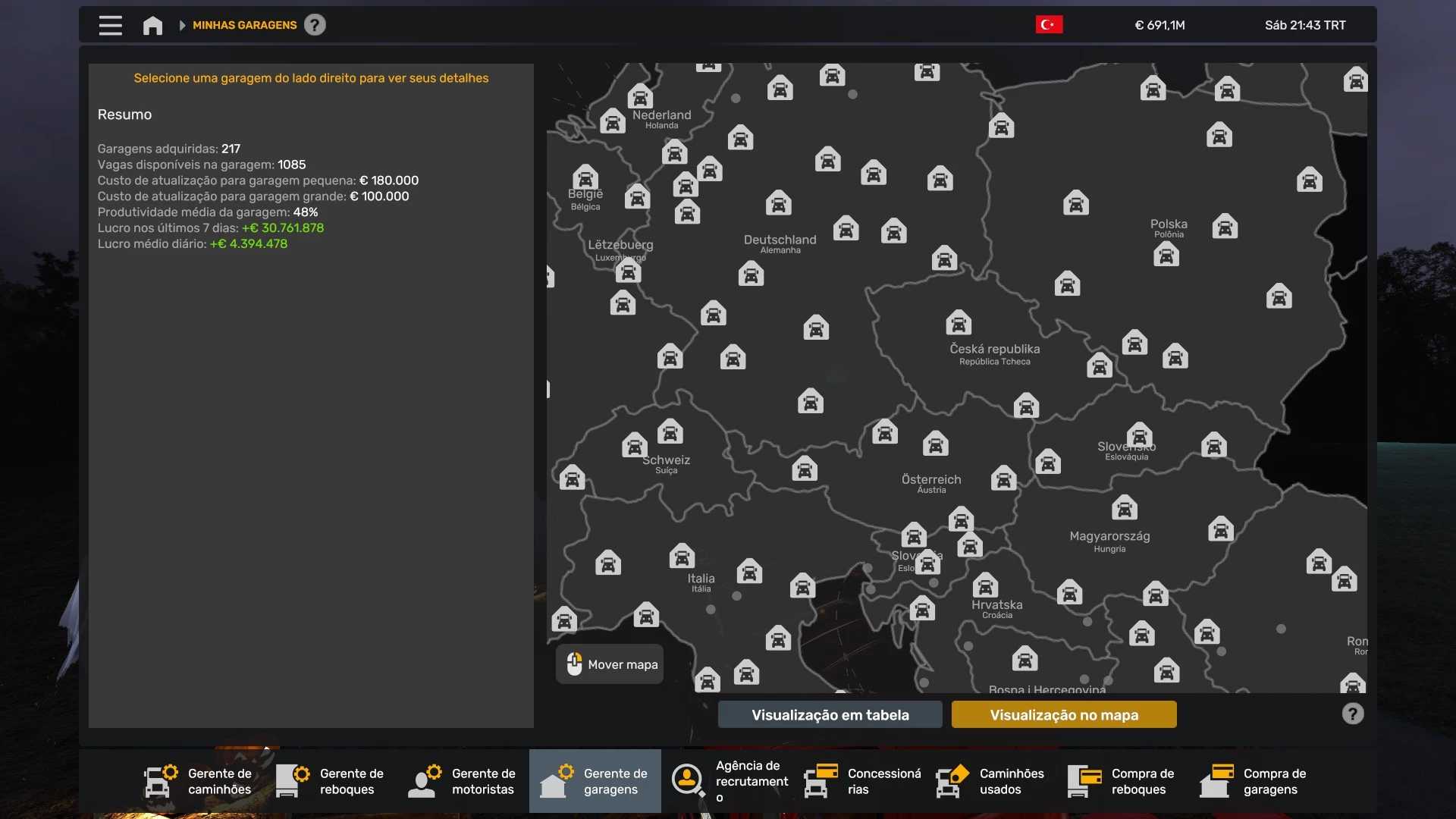Open help icon next to Minhas Garagens

point(315,25)
